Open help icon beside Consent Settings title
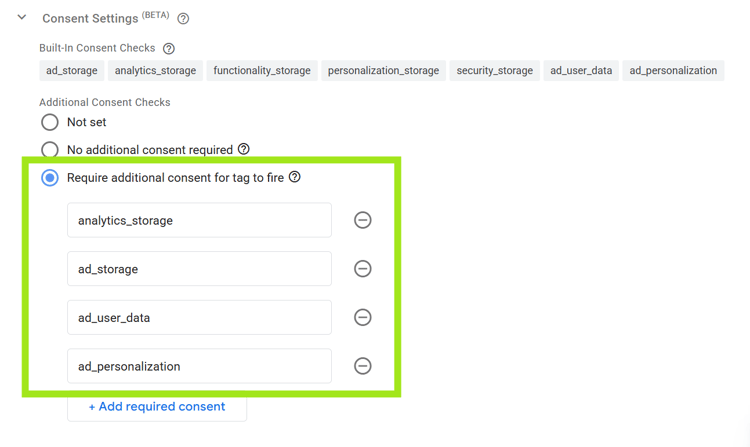This screenshot has height=447, width=750. (183, 19)
